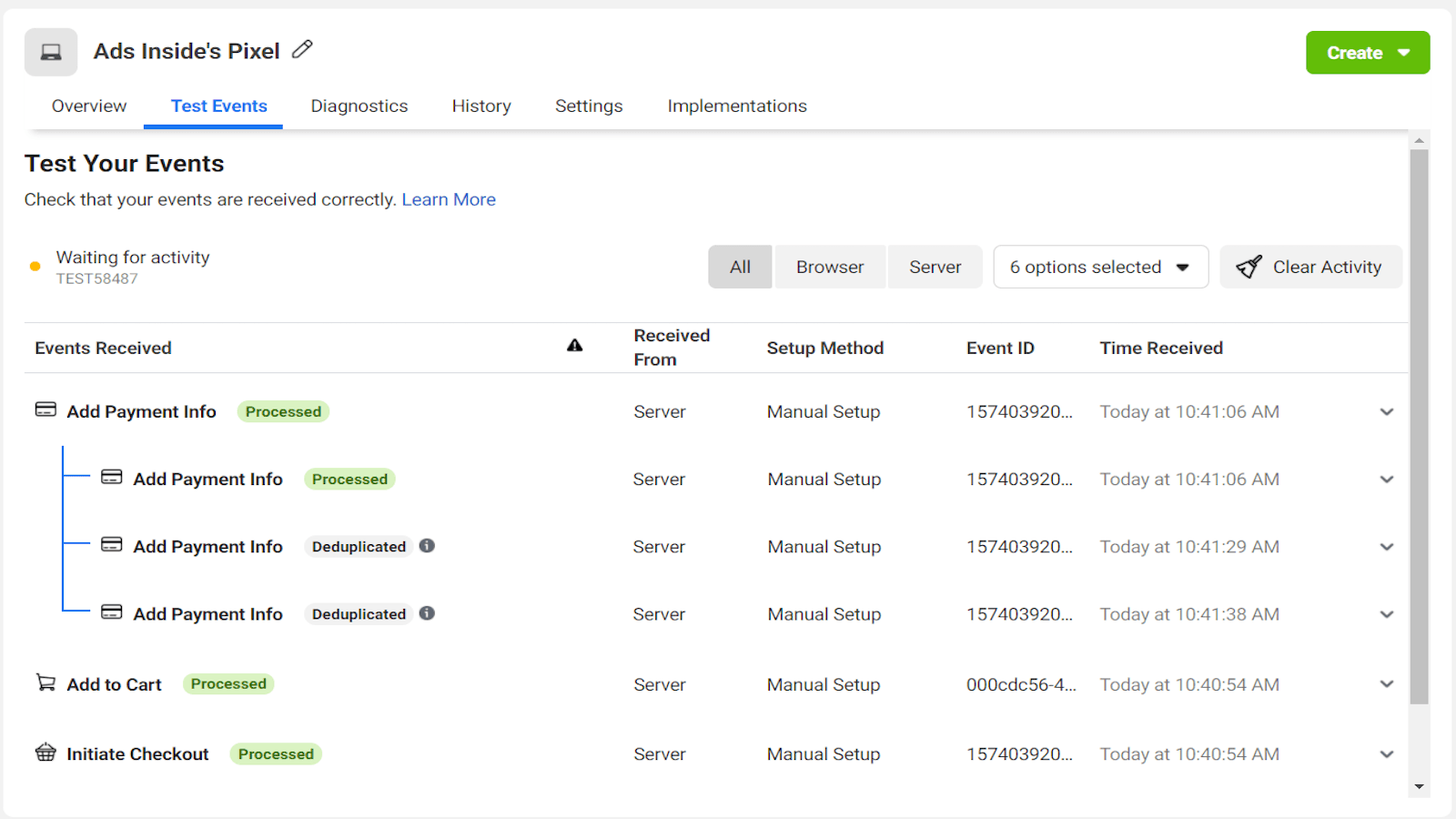Click the basket icon beside Initiate Checkout
This screenshot has height=819, width=1456.
45,753
